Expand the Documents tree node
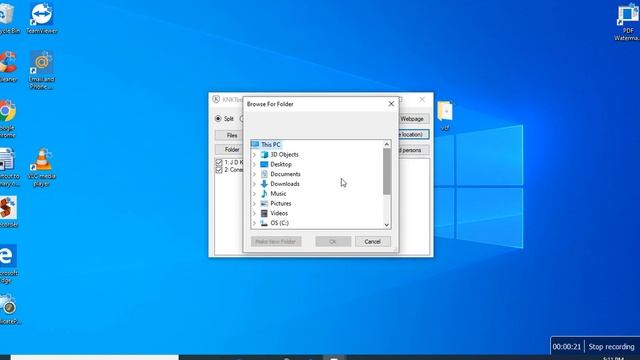The height and width of the screenshot is (360, 640). (x=255, y=174)
